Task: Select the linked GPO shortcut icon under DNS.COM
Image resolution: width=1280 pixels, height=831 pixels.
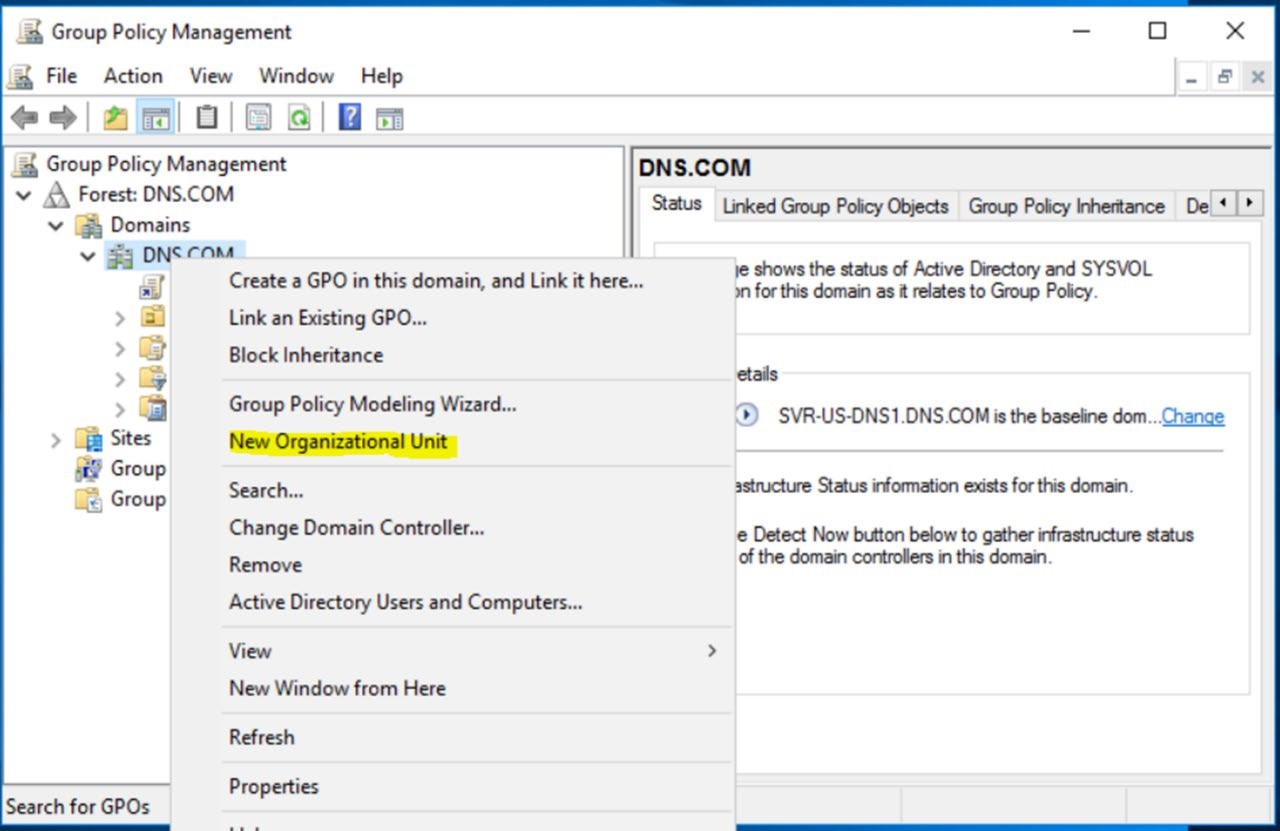Action: [x=152, y=287]
